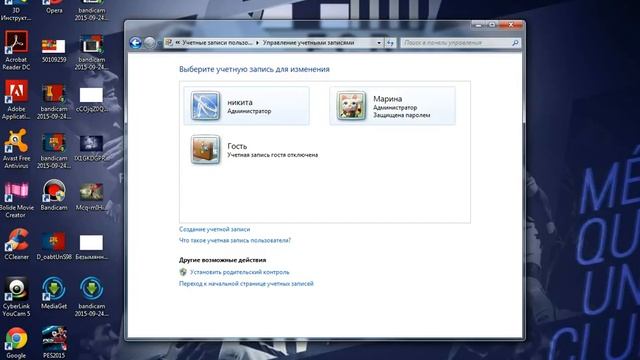This screenshot has height=360, width=640.
Task: Select the Opera desktop shortcut
Action: (54, 7)
